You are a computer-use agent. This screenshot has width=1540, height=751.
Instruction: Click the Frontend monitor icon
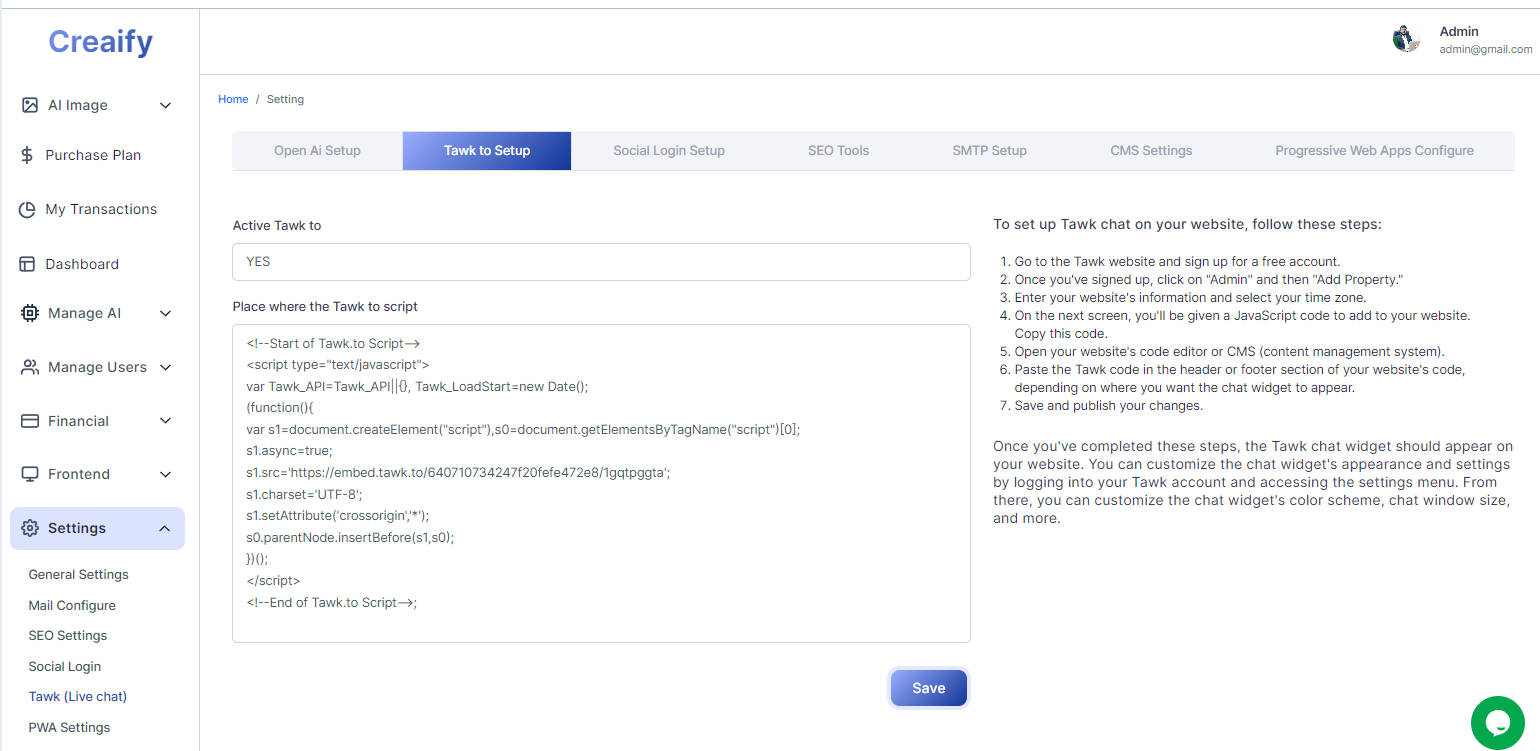(30, 474)
